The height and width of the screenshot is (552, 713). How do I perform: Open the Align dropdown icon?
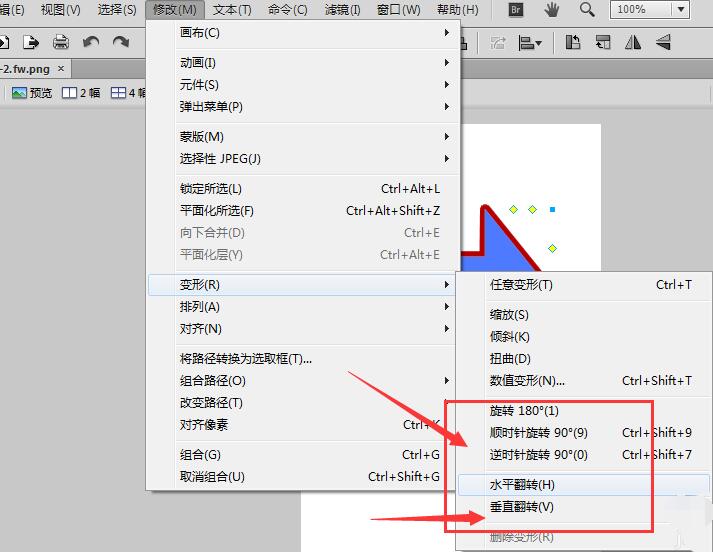(530, 43)
